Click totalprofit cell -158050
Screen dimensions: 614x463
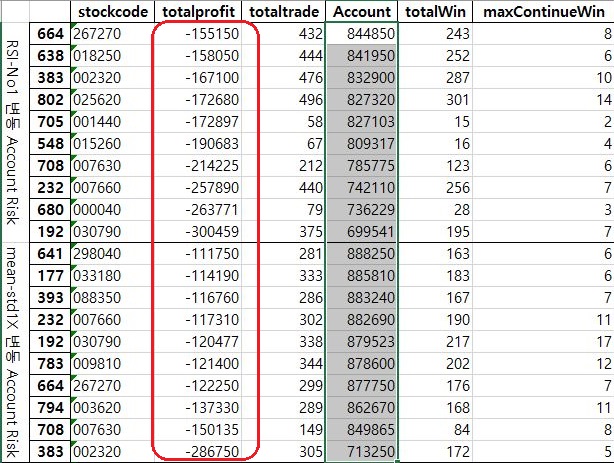point(198,56)
